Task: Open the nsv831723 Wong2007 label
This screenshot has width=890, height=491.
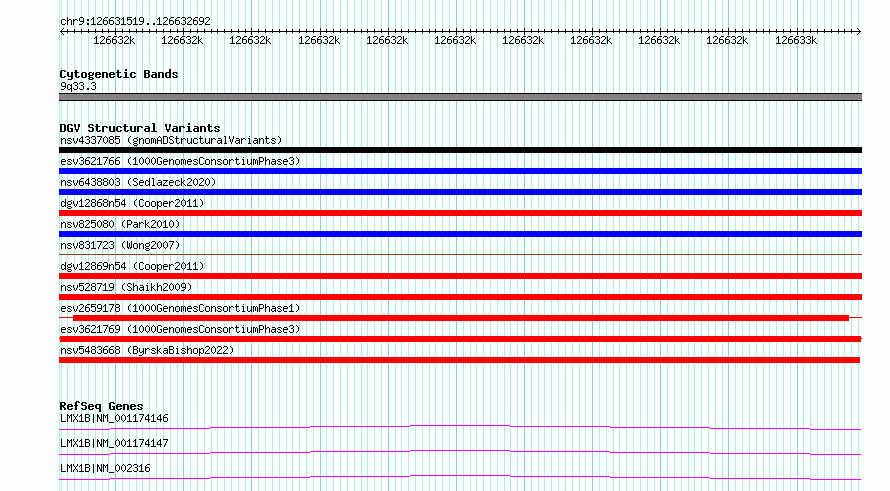Action: pyautogui.click(x=120, y=245)
